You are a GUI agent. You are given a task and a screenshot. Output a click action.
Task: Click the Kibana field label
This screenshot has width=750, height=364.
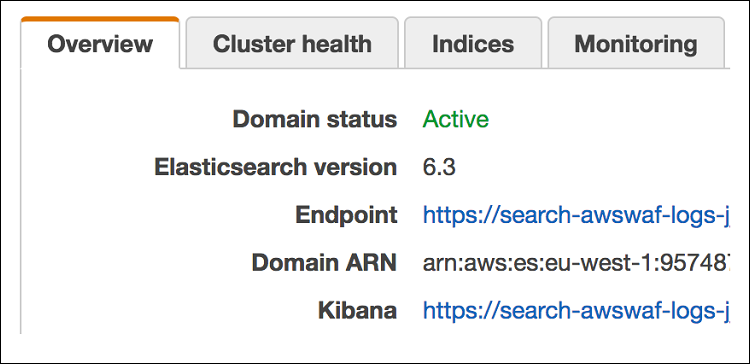coord(357,310)
